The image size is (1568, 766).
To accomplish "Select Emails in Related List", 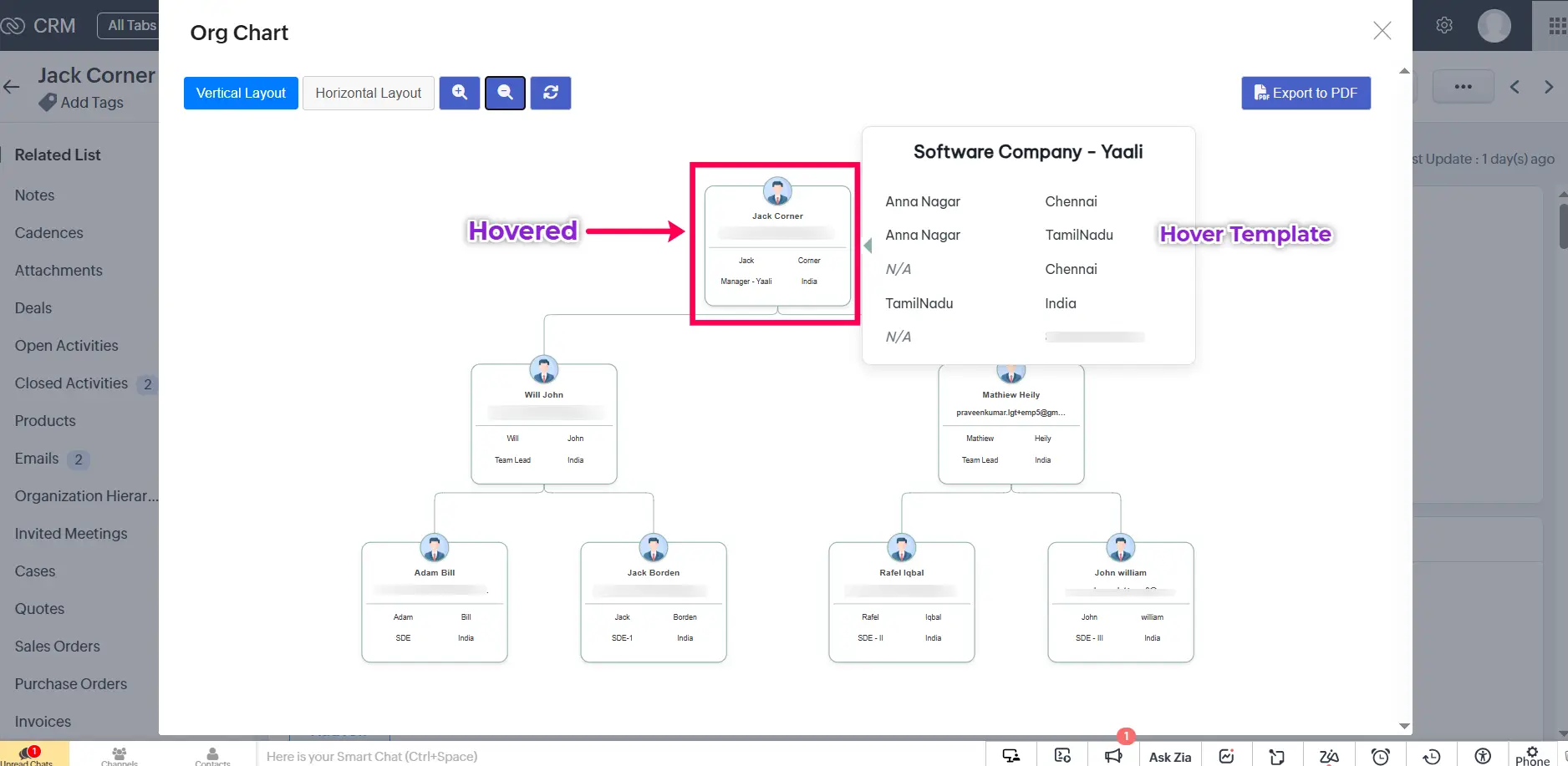I will (x=37, y=459).
